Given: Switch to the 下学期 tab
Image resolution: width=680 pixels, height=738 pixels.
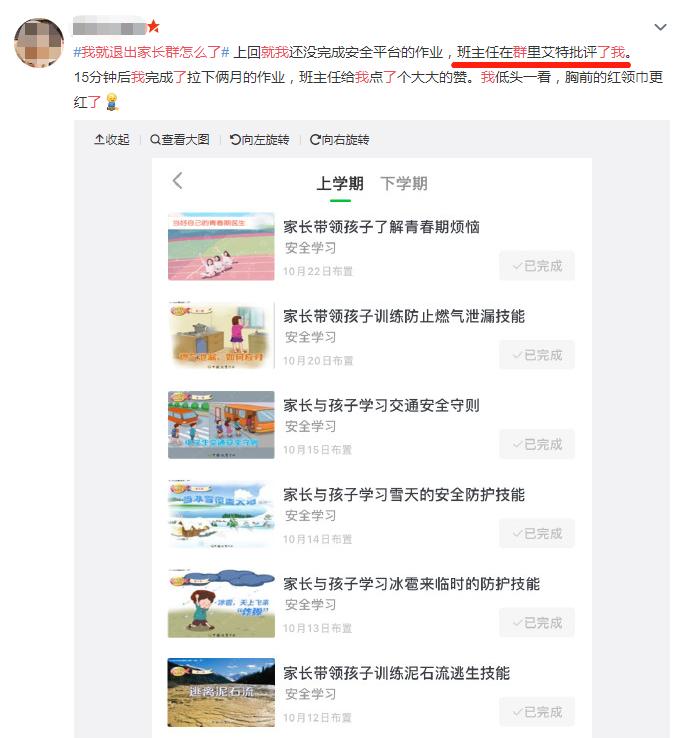Looking at the screenshot, I should pyautogui.click(x=404, y=184).
